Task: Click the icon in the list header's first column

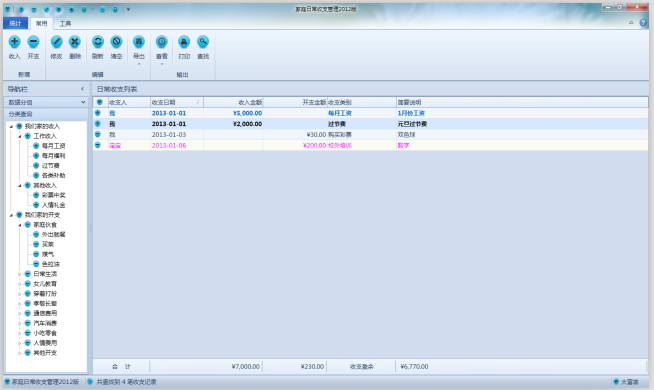Action: [100, 102]
